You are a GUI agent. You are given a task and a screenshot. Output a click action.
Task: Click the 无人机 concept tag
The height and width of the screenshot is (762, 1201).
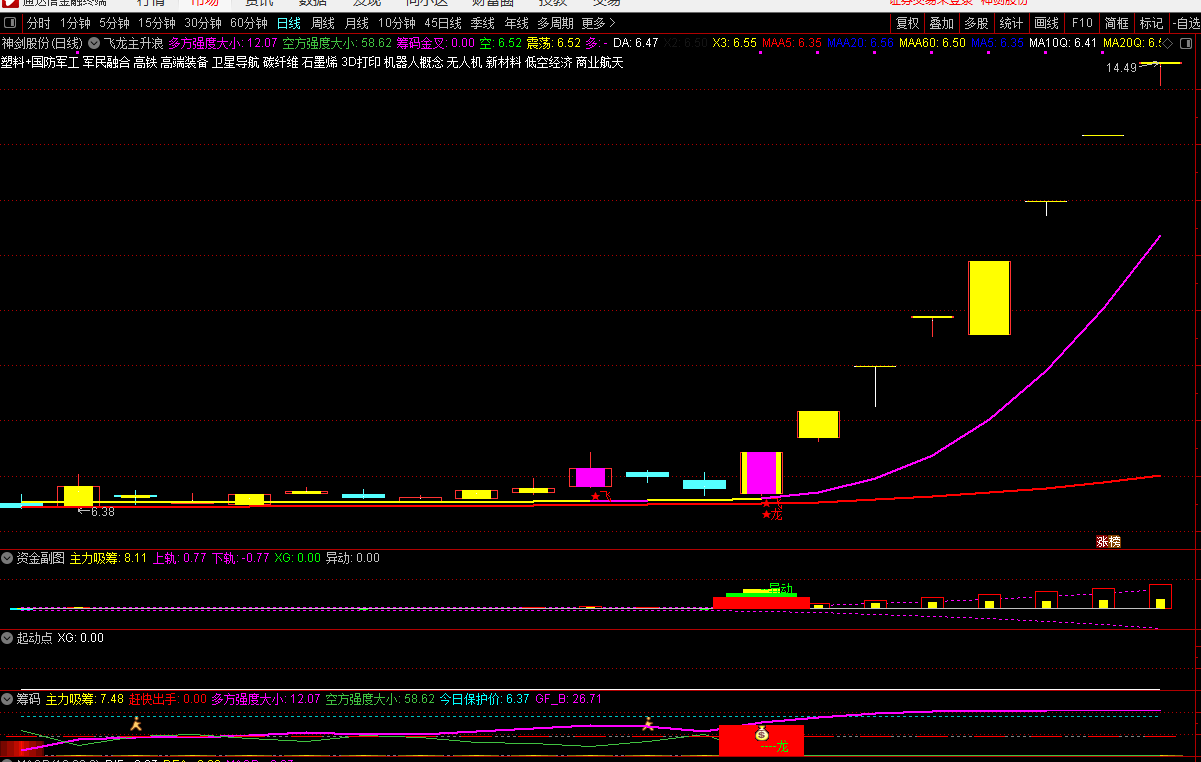(x=464, y=63)
